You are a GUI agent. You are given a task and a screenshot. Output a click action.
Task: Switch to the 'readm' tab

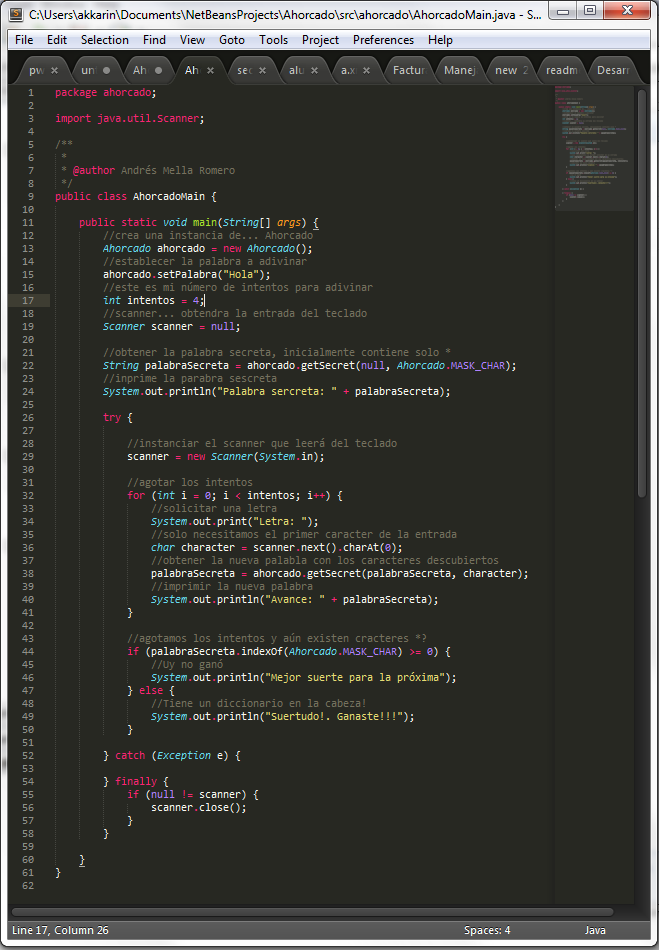[562, 70]
